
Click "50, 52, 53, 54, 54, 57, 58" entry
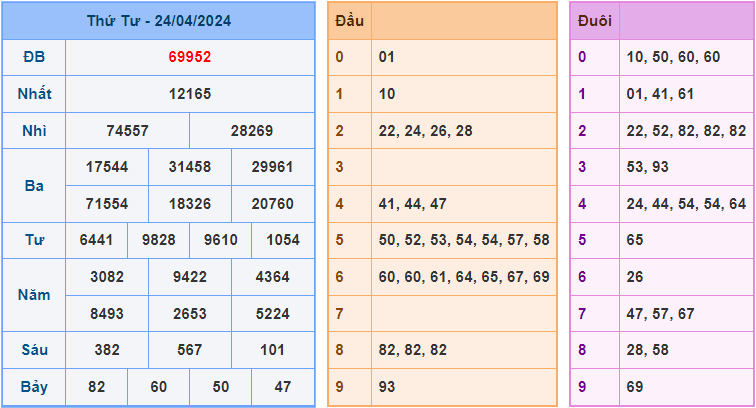tap(464, 240)
